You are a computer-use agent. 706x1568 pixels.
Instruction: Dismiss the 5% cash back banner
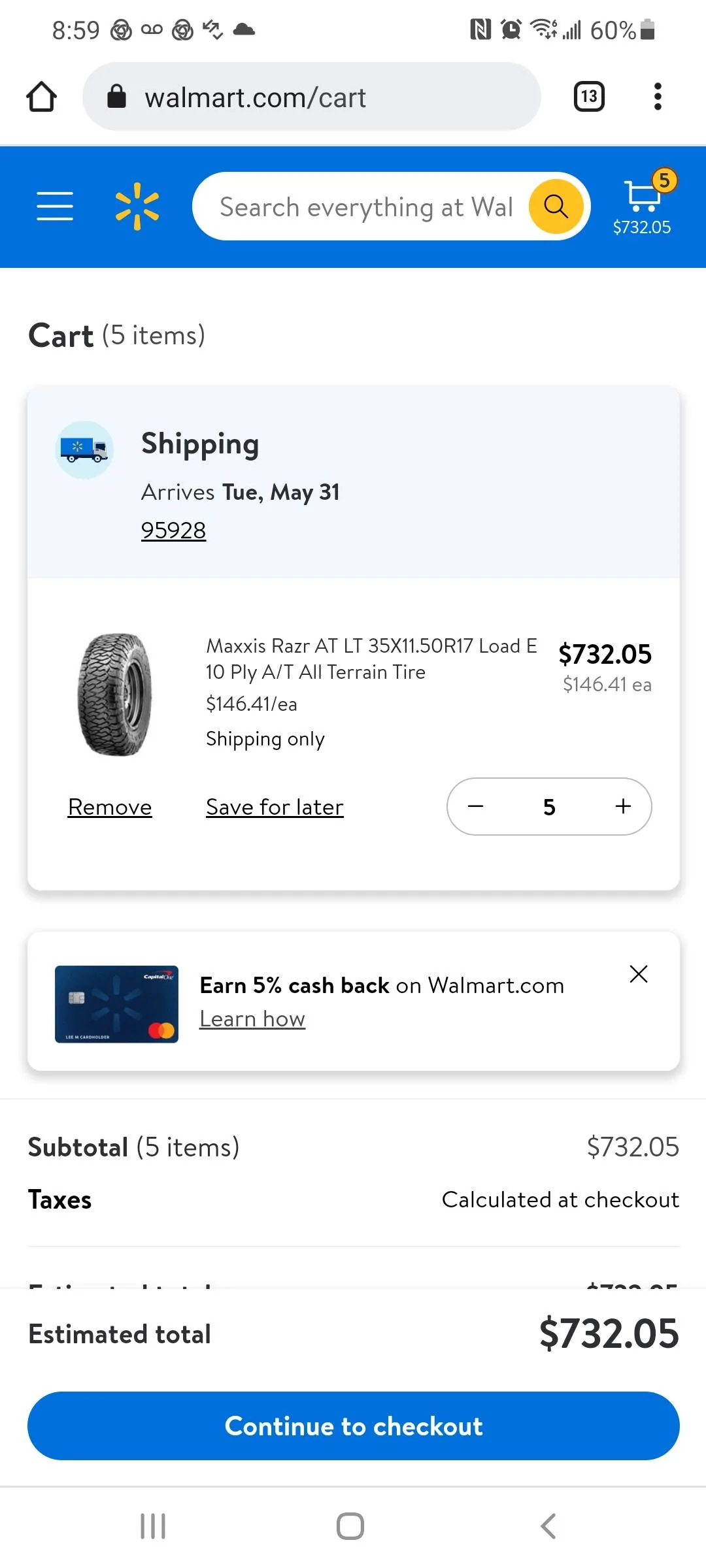(x=639, y=974)
